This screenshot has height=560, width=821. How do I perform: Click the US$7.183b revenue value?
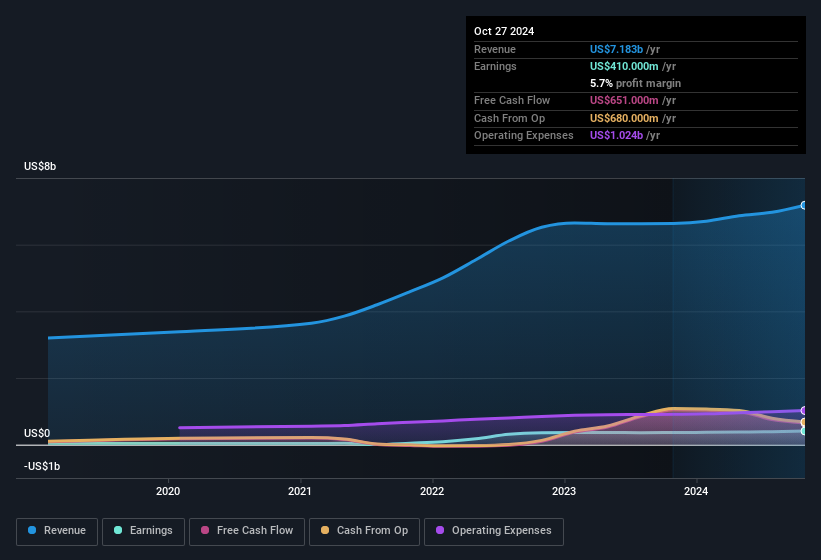[x=616, y=49]
